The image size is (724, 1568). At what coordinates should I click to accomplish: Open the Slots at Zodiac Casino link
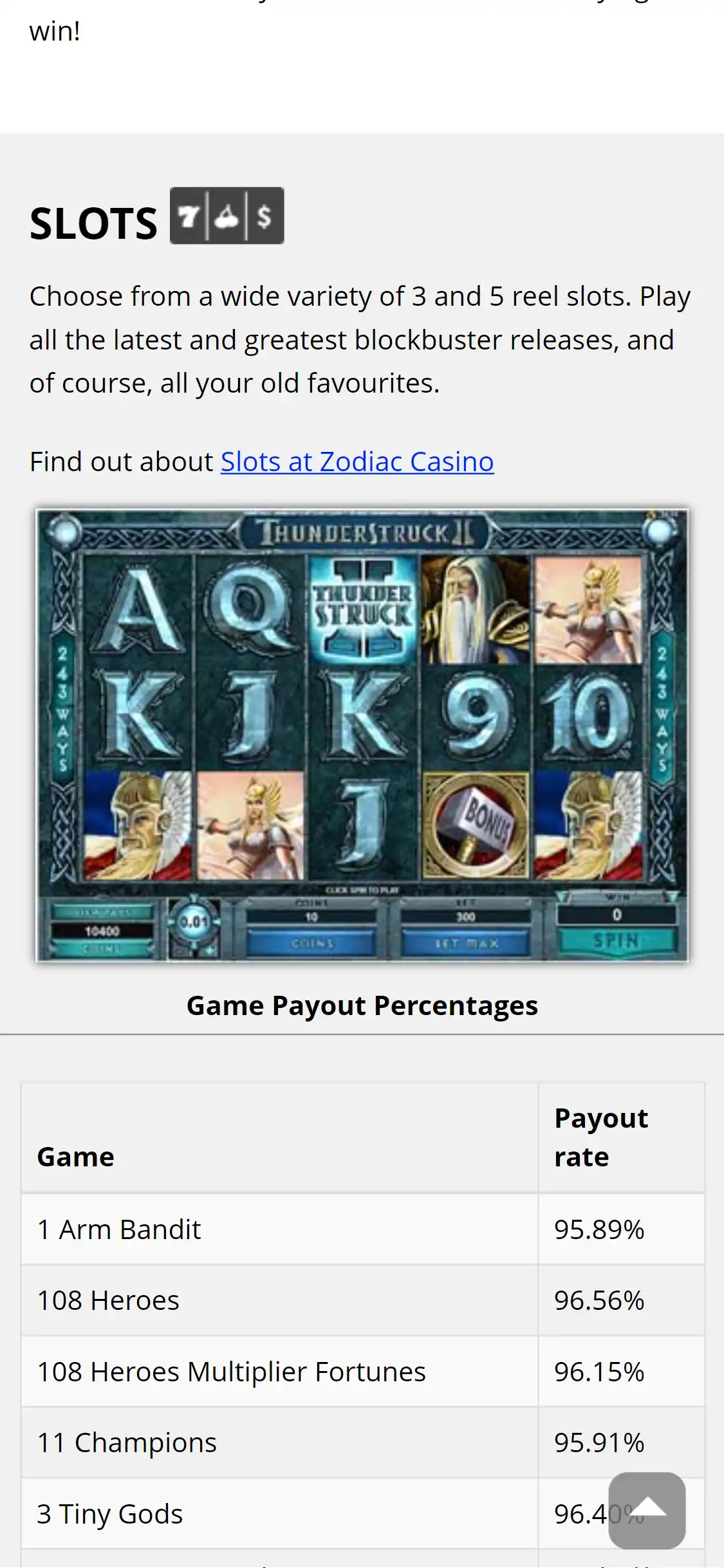click(x=357, y=462)
